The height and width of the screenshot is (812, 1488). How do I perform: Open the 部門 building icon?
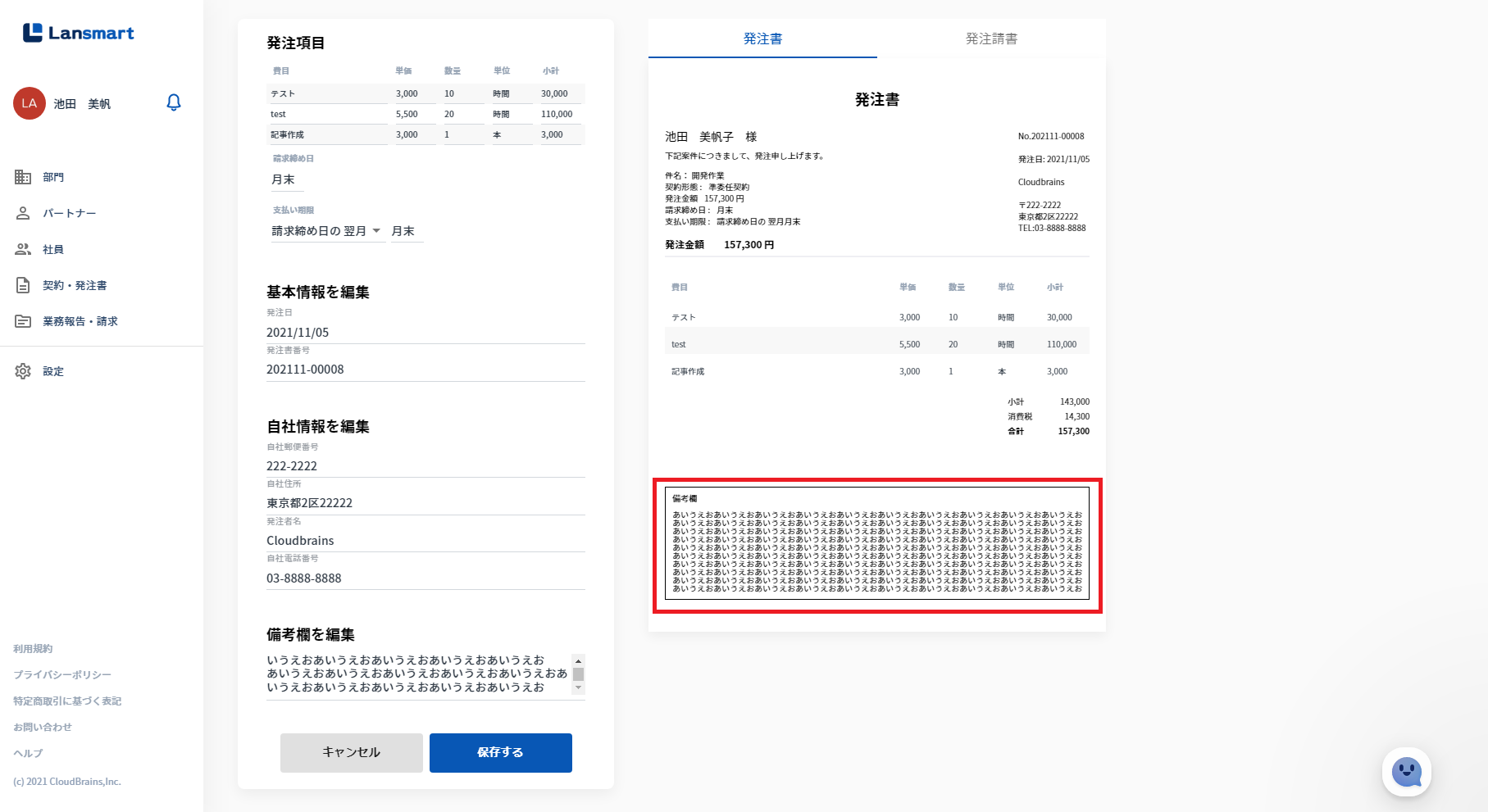pos(23,177)
